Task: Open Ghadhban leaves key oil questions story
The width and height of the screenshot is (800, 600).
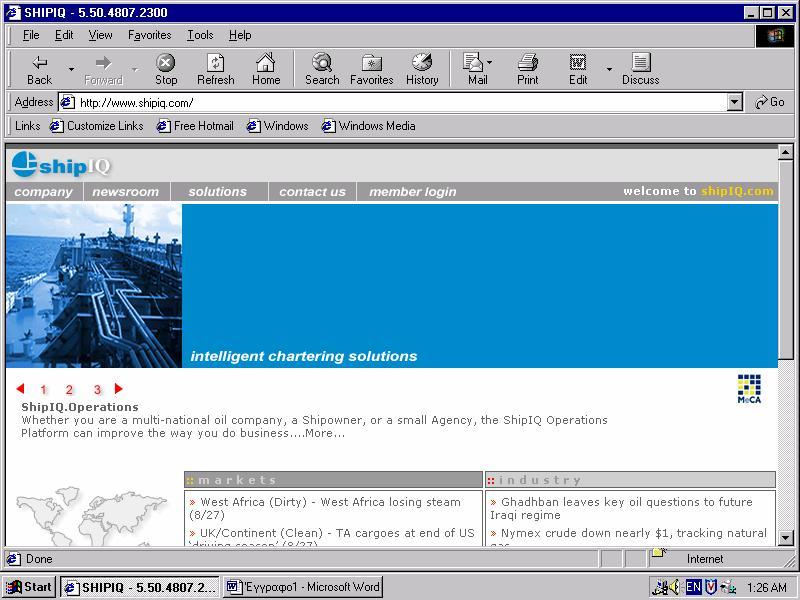Action: [621, 508]
